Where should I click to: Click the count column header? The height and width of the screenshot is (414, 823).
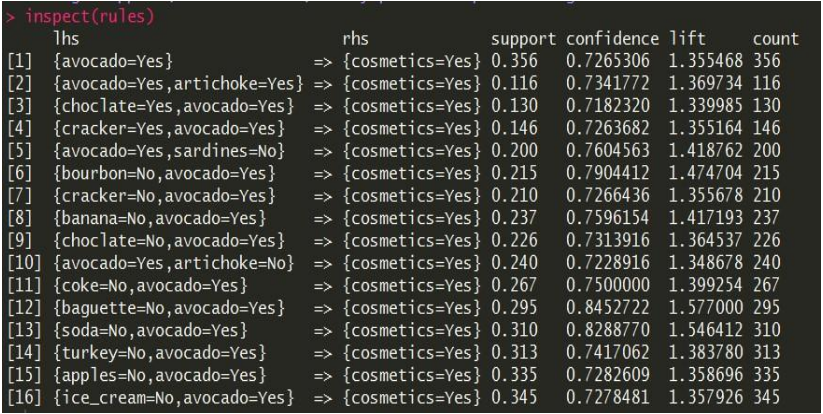(776, 39)
